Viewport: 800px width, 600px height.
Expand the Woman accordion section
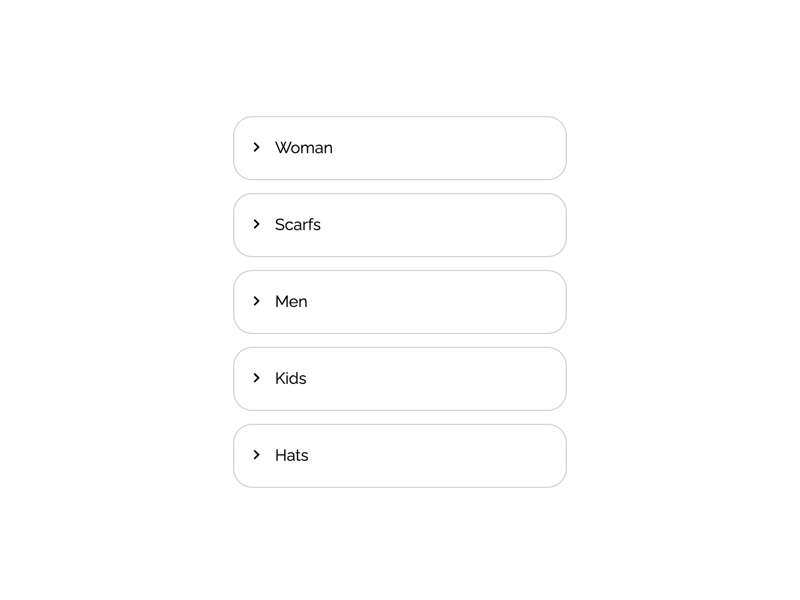click(x=399, y=148)
